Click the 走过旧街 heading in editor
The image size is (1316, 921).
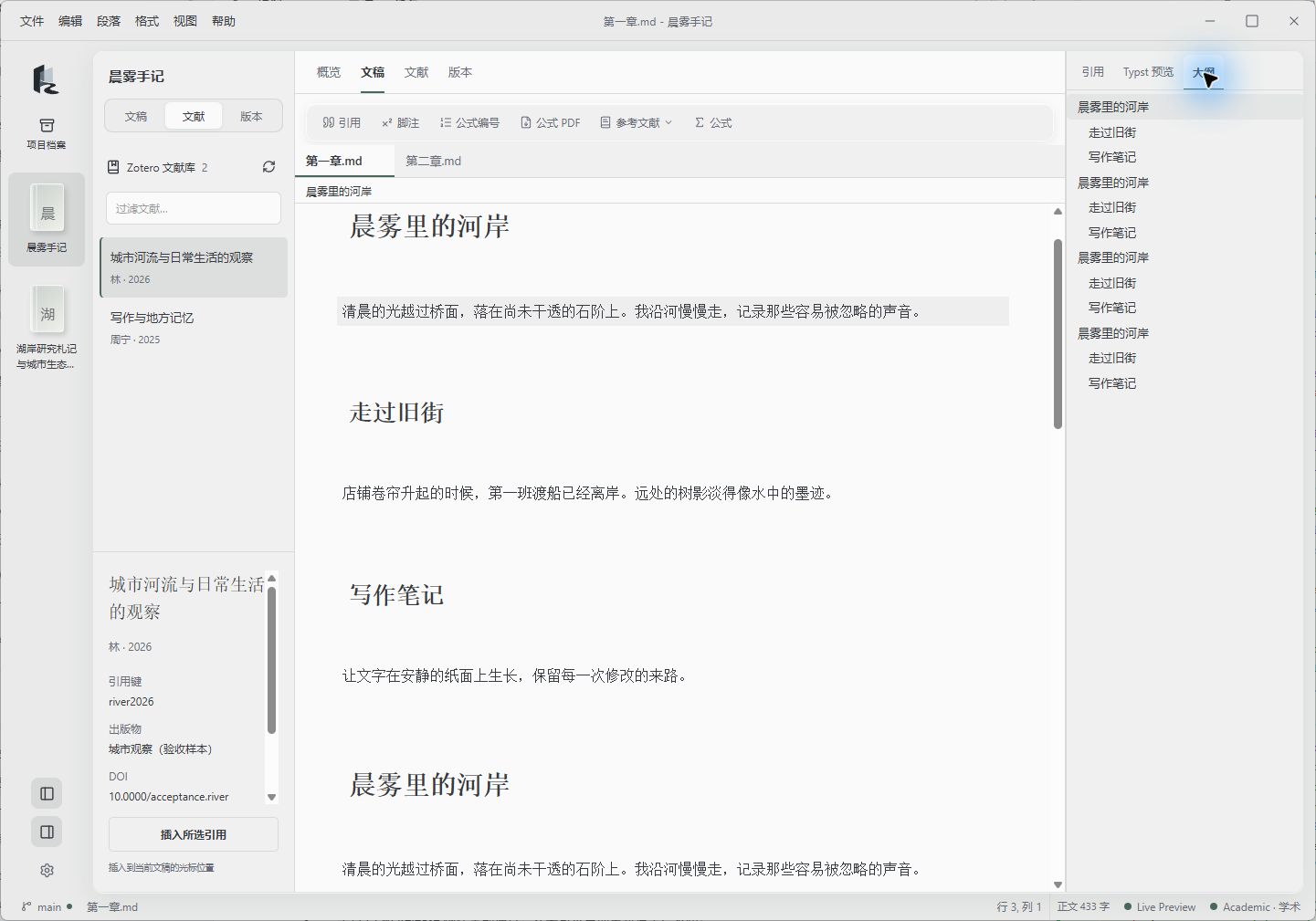point(396,413)
